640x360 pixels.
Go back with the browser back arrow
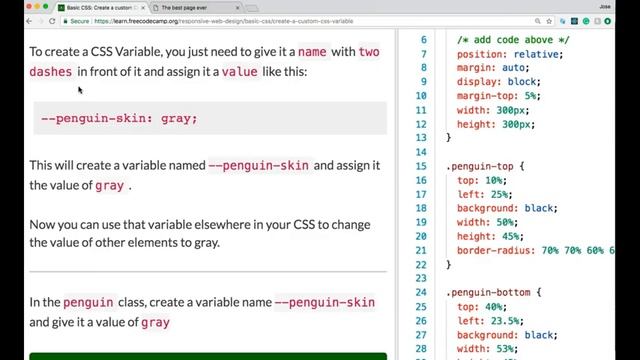(x=29, y=21)
